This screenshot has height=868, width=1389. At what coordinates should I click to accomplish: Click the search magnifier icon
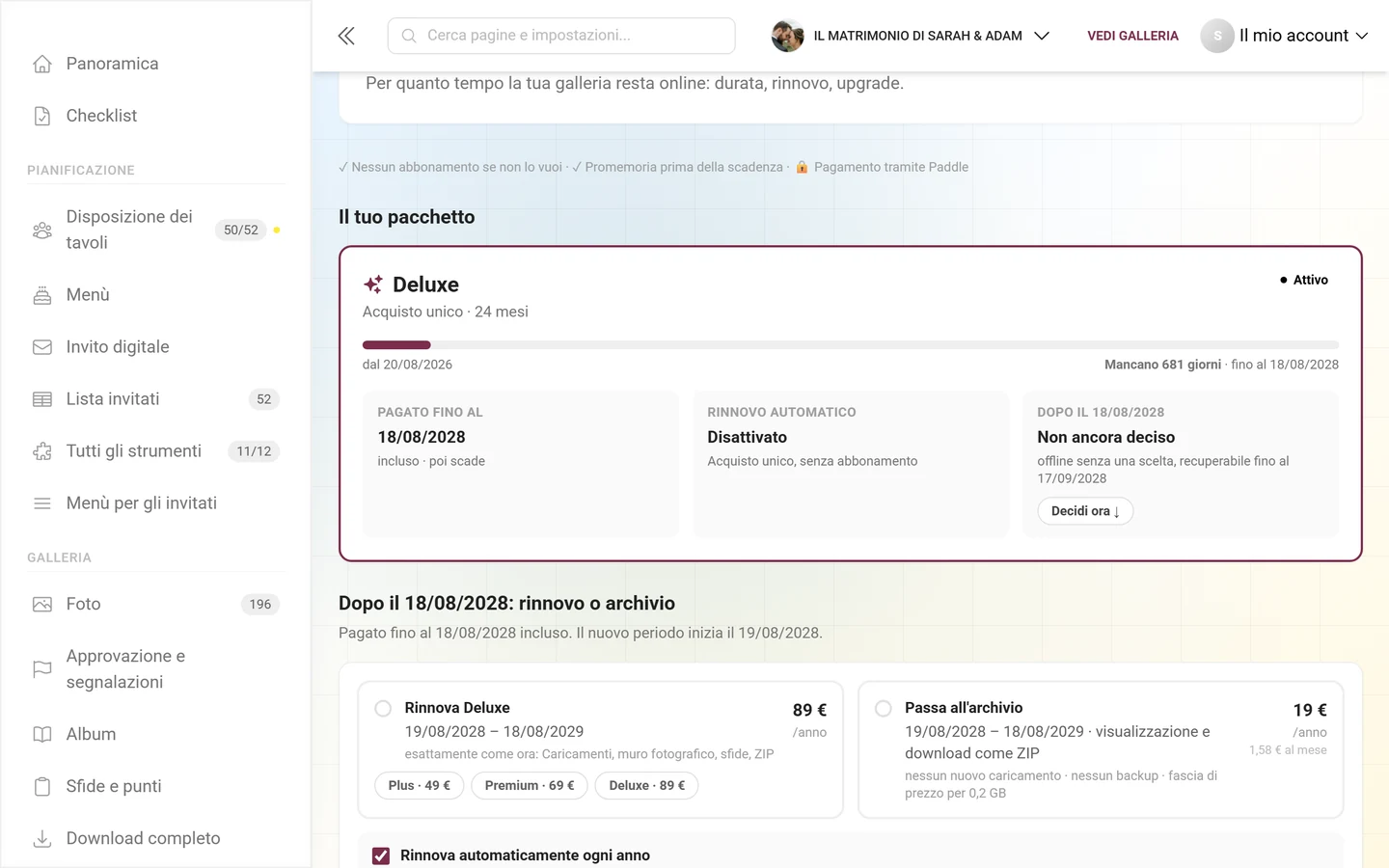tap(409, 36)
